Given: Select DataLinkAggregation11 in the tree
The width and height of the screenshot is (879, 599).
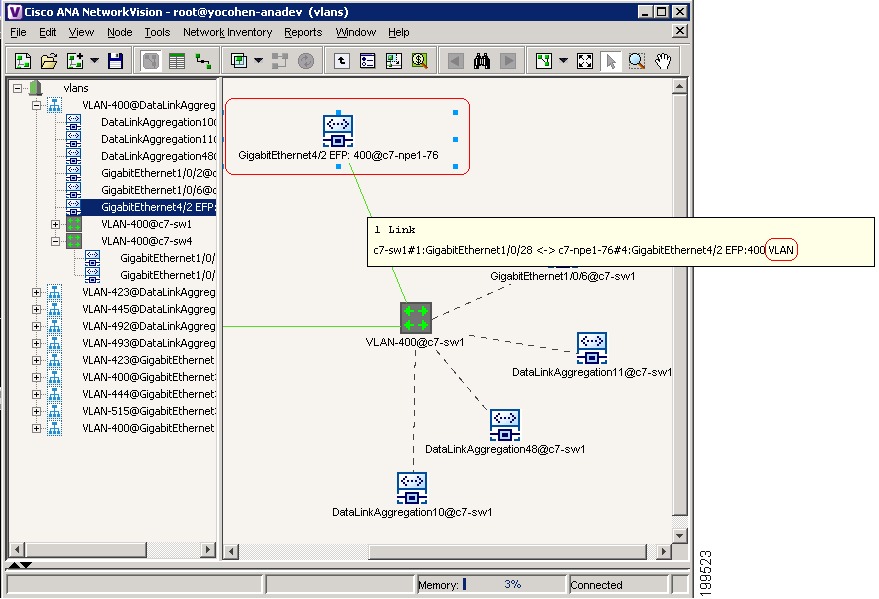Looking at the screenshot, I should [158, 139].
